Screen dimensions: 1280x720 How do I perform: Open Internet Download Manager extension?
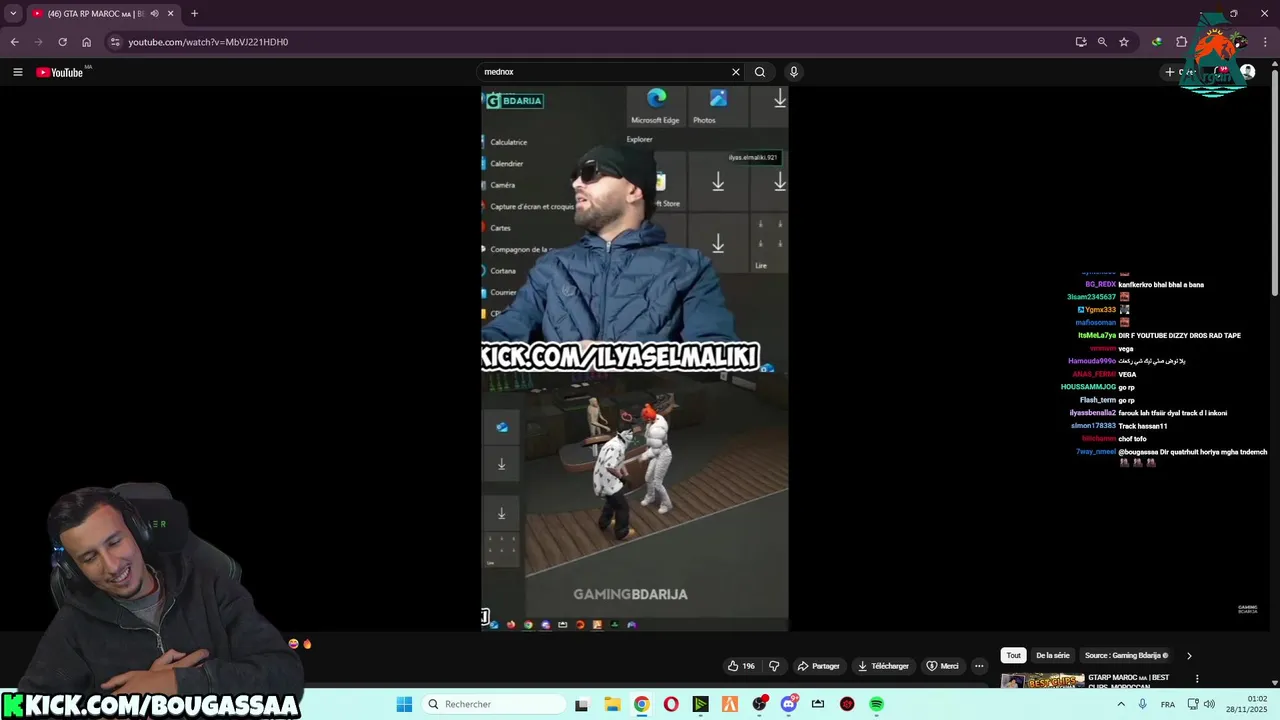coord(1157,42)
